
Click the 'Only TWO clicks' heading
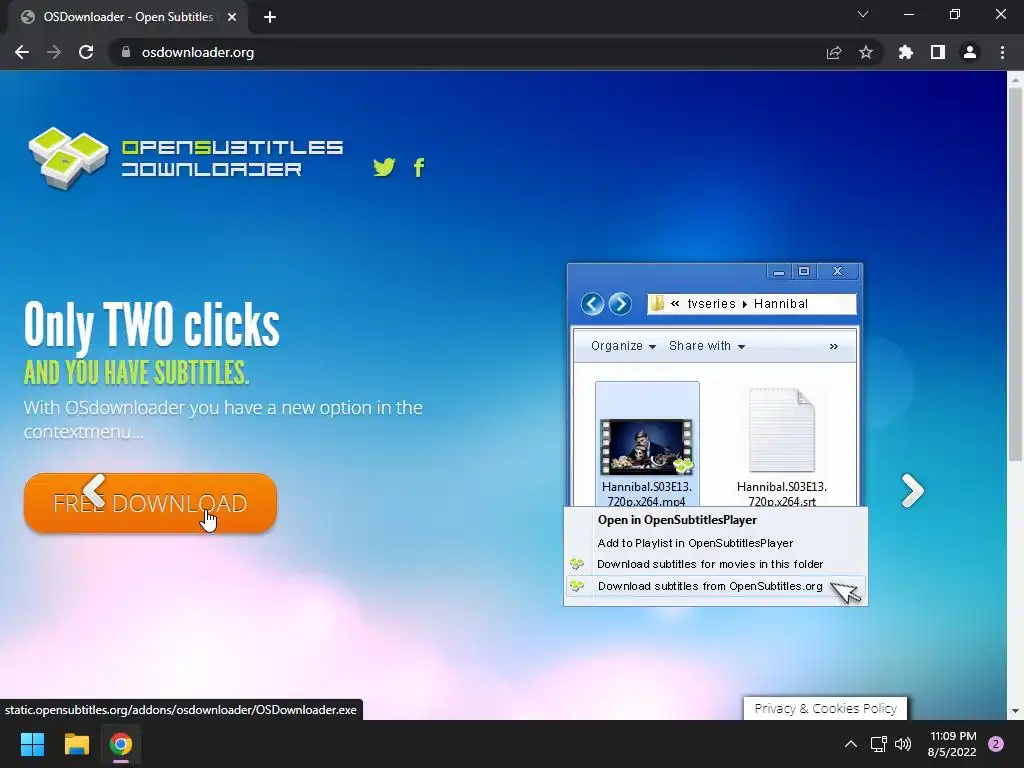click(152, 325)
